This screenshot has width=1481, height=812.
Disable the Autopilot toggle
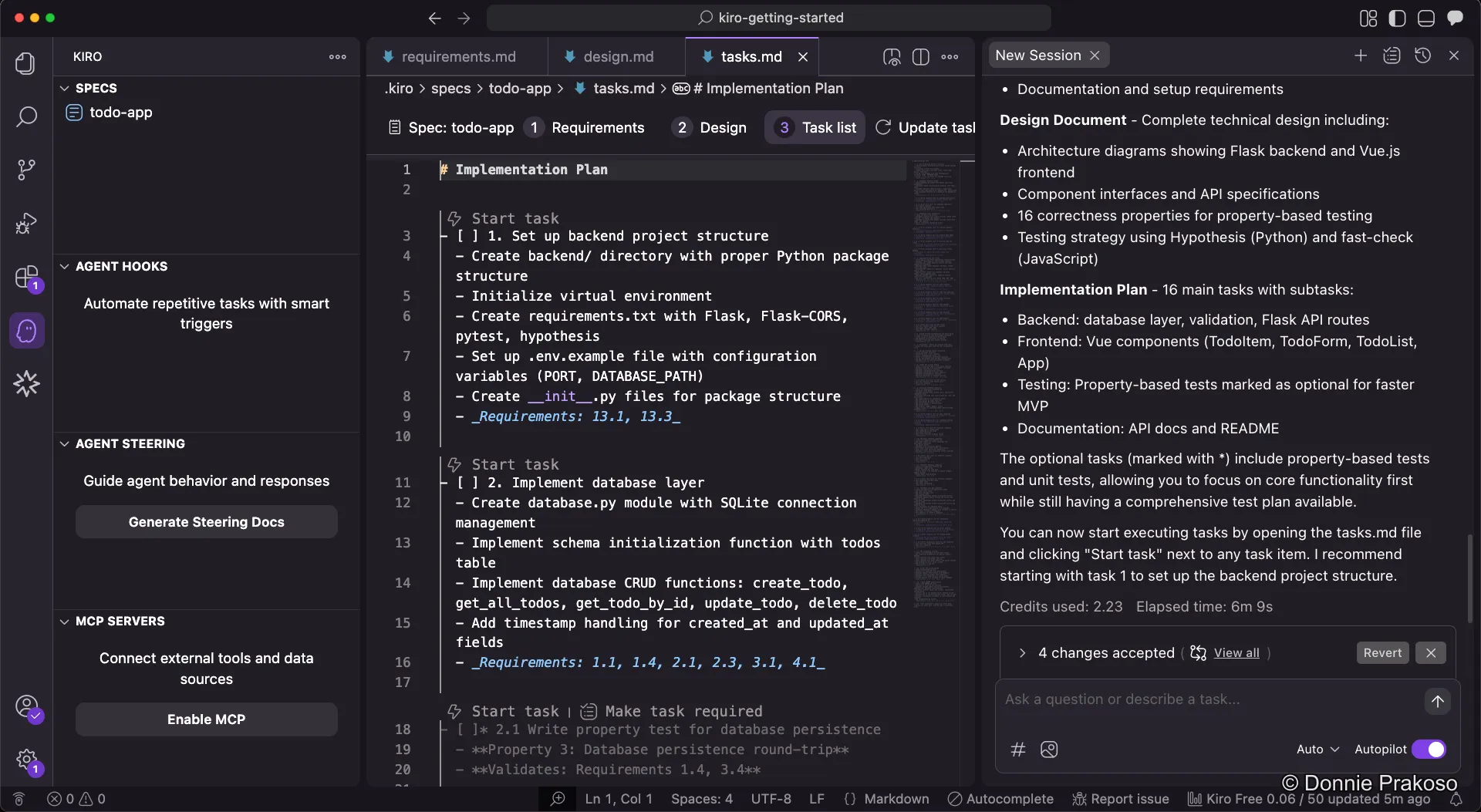coord(1431,749)
